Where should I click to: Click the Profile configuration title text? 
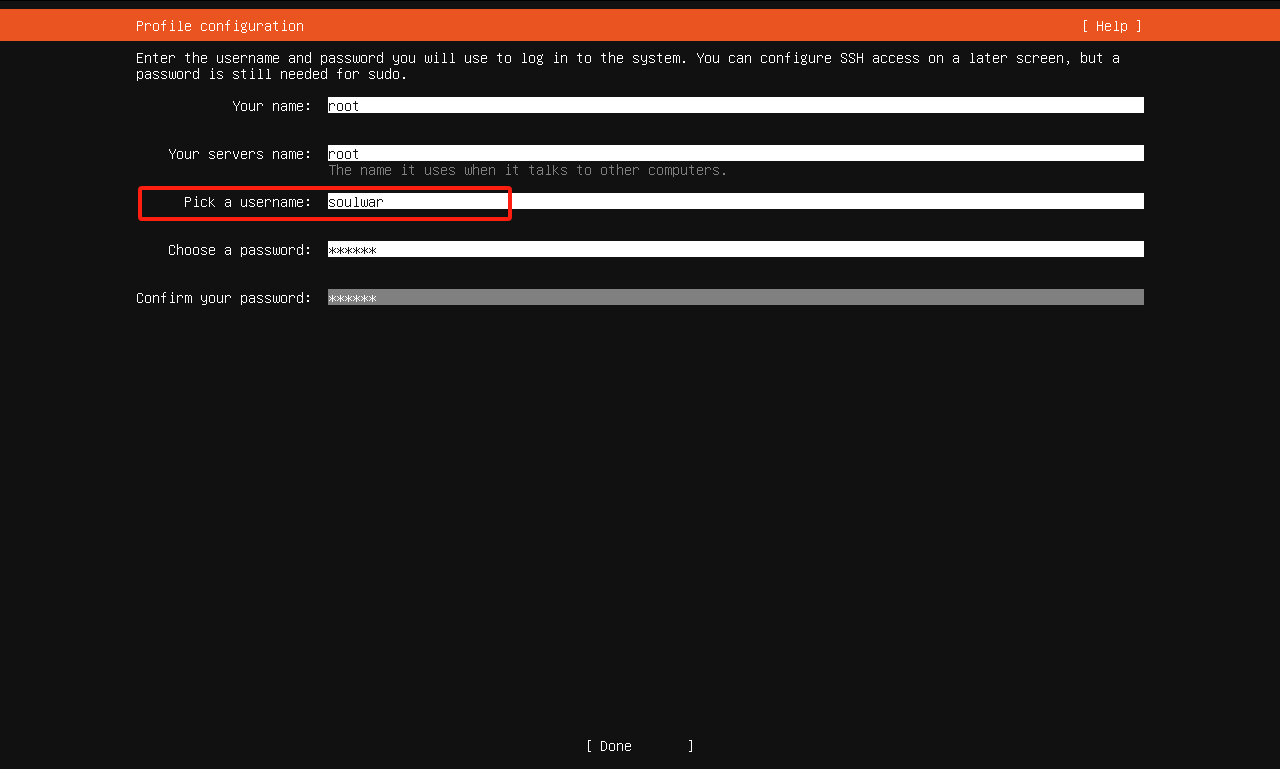pos(220,26)
